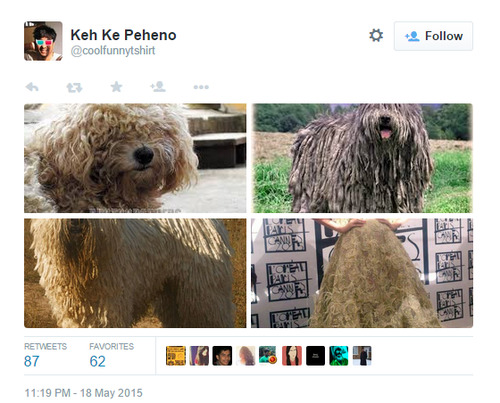View the curly tan dog photo
The image size is (500, 403).
[135, 158]
